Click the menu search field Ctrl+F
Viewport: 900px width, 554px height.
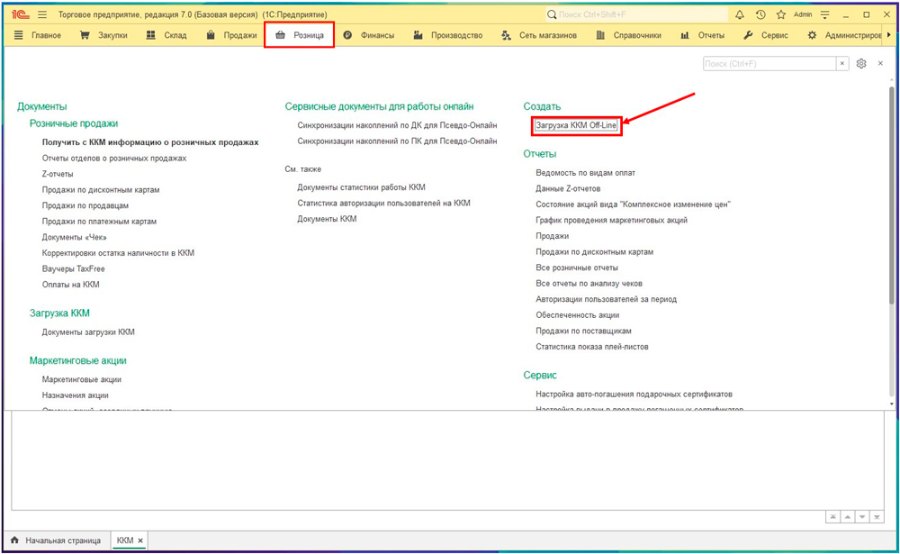pyautogui.click(x=770, y=64)
